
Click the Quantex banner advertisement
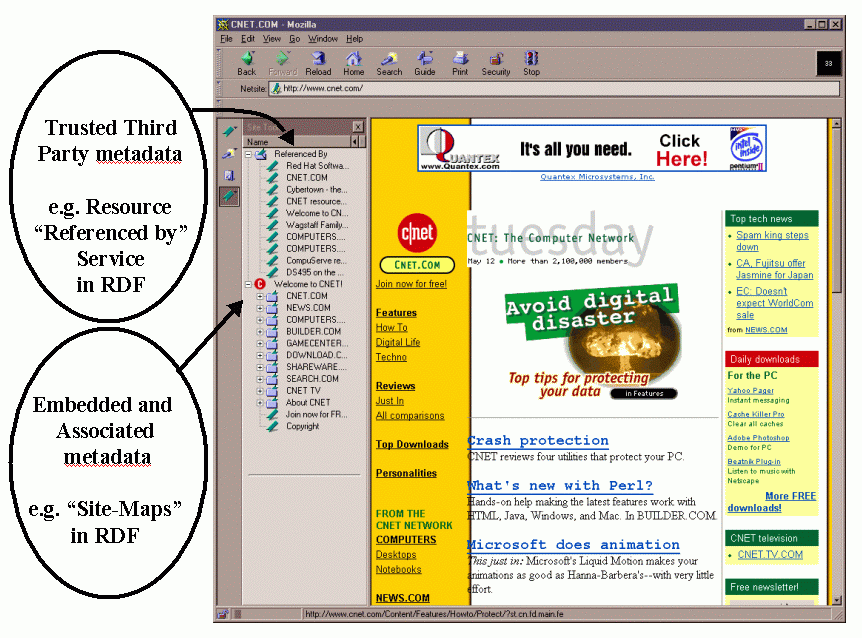click(x=592, y=149)
